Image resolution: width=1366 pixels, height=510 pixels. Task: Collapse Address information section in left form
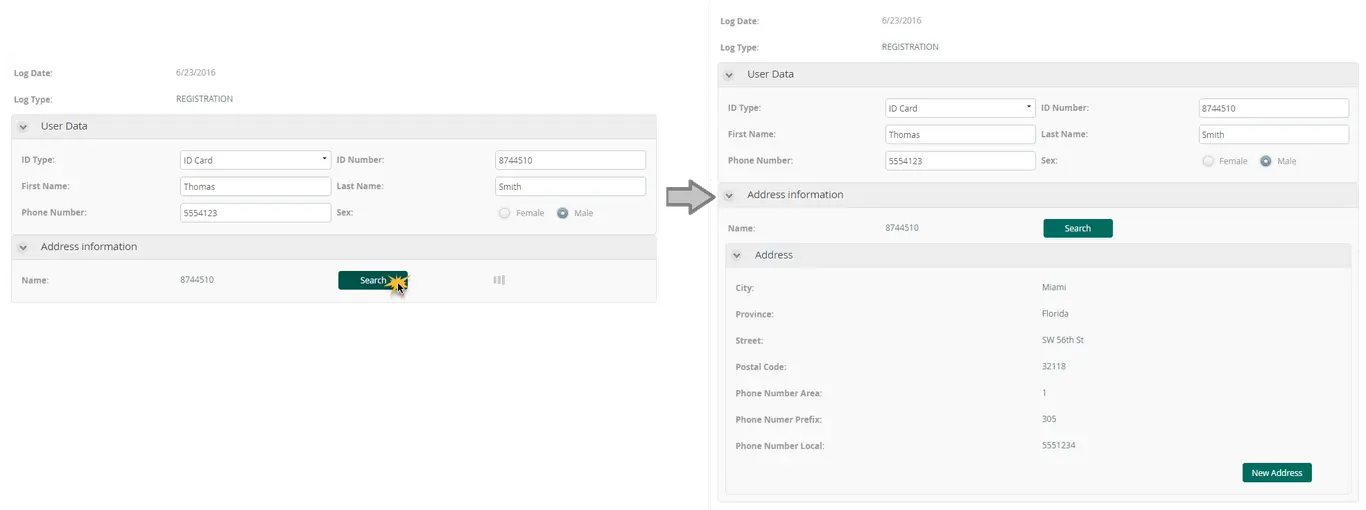(x=23, y=247)
